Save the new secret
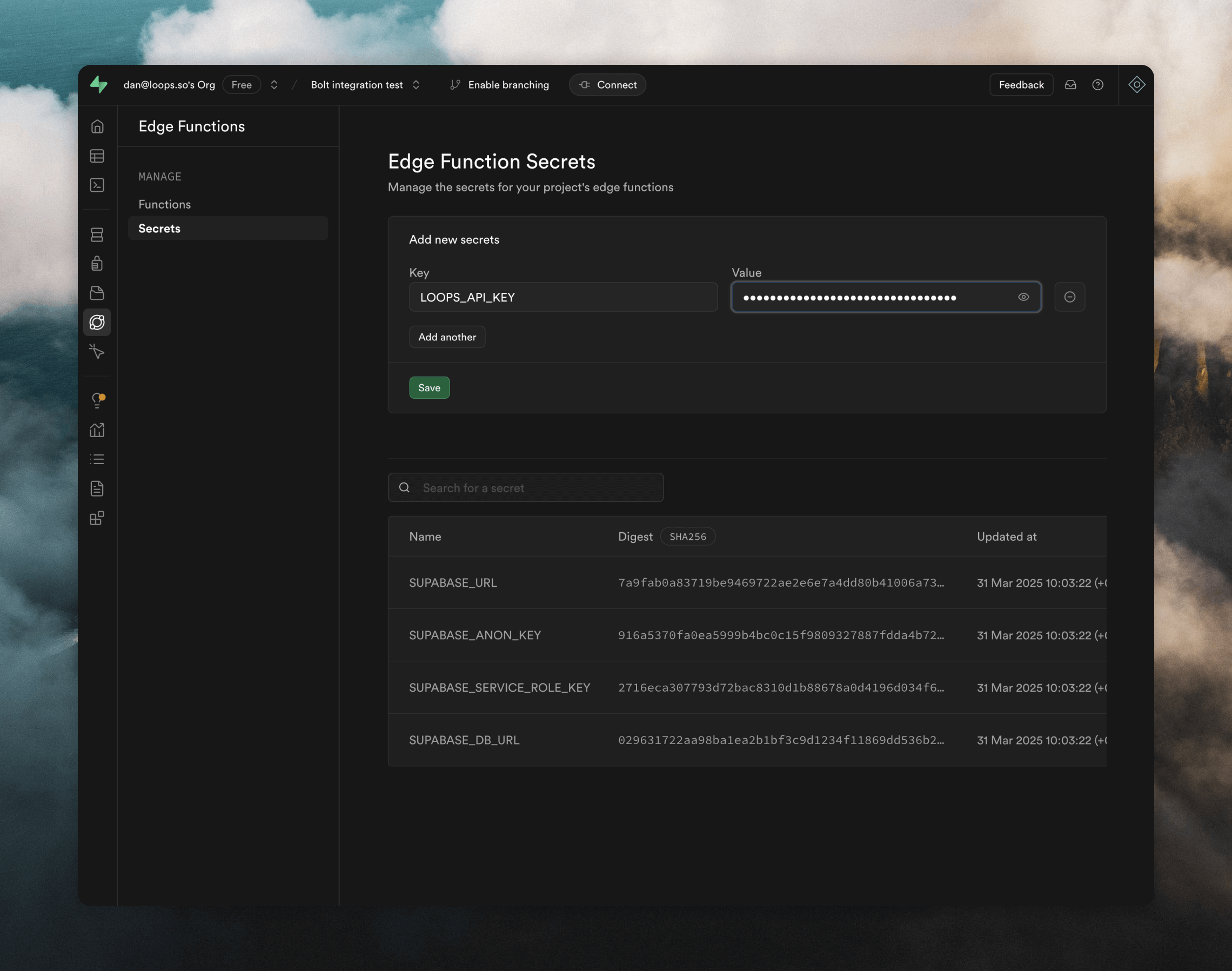 pos(429,388)
